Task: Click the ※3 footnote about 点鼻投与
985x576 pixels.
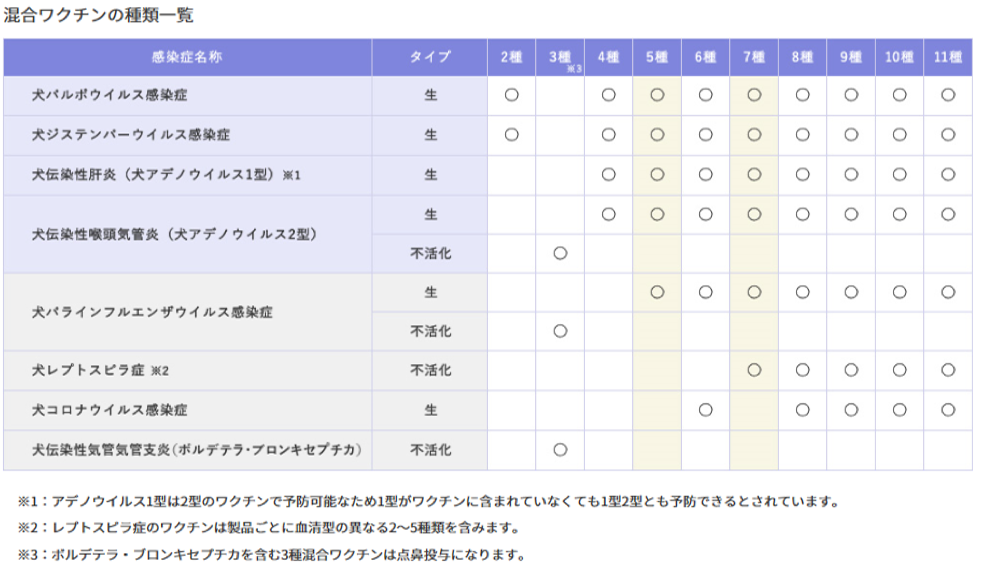Action: (x=271, y=553)
